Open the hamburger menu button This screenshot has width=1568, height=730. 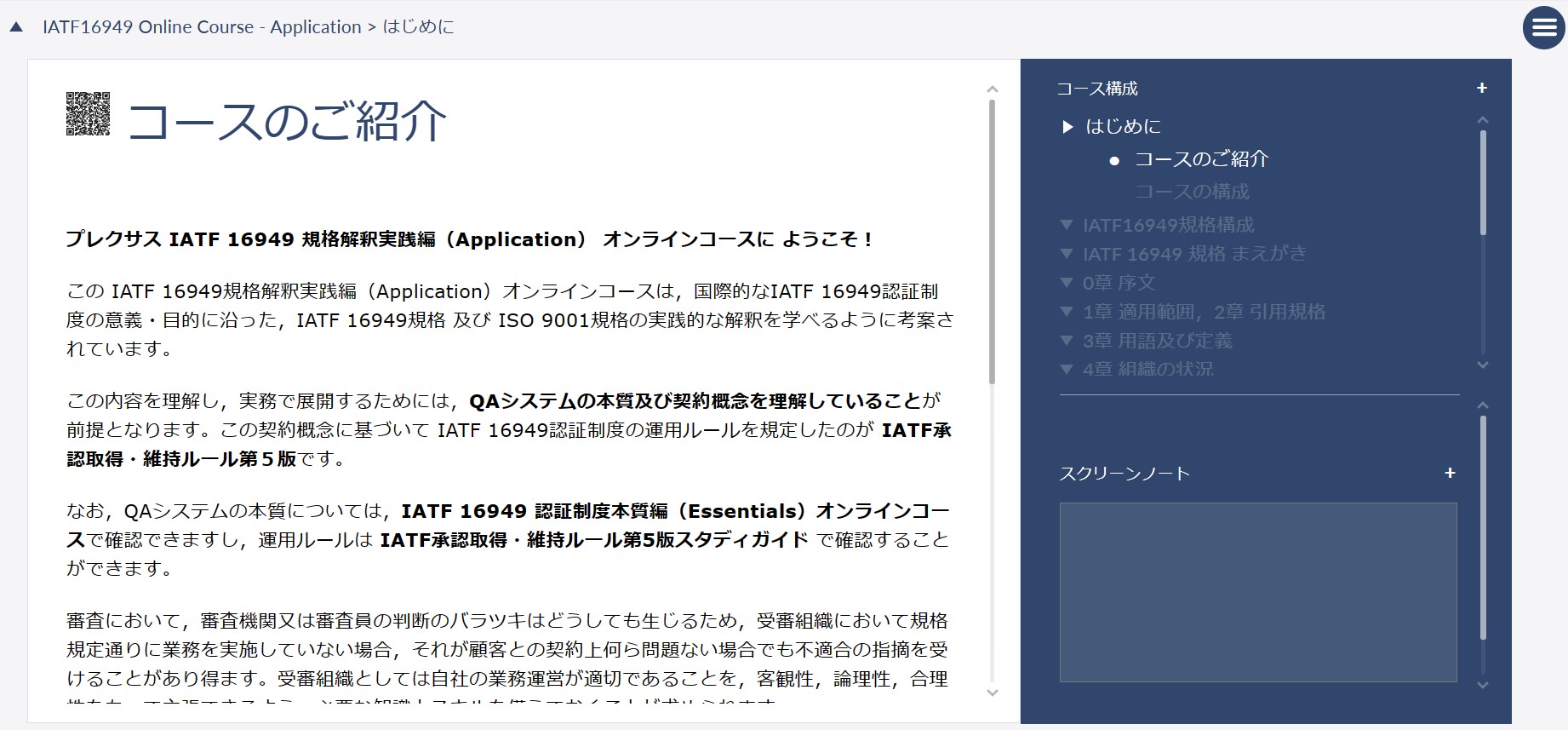[x=1544, y=28]
